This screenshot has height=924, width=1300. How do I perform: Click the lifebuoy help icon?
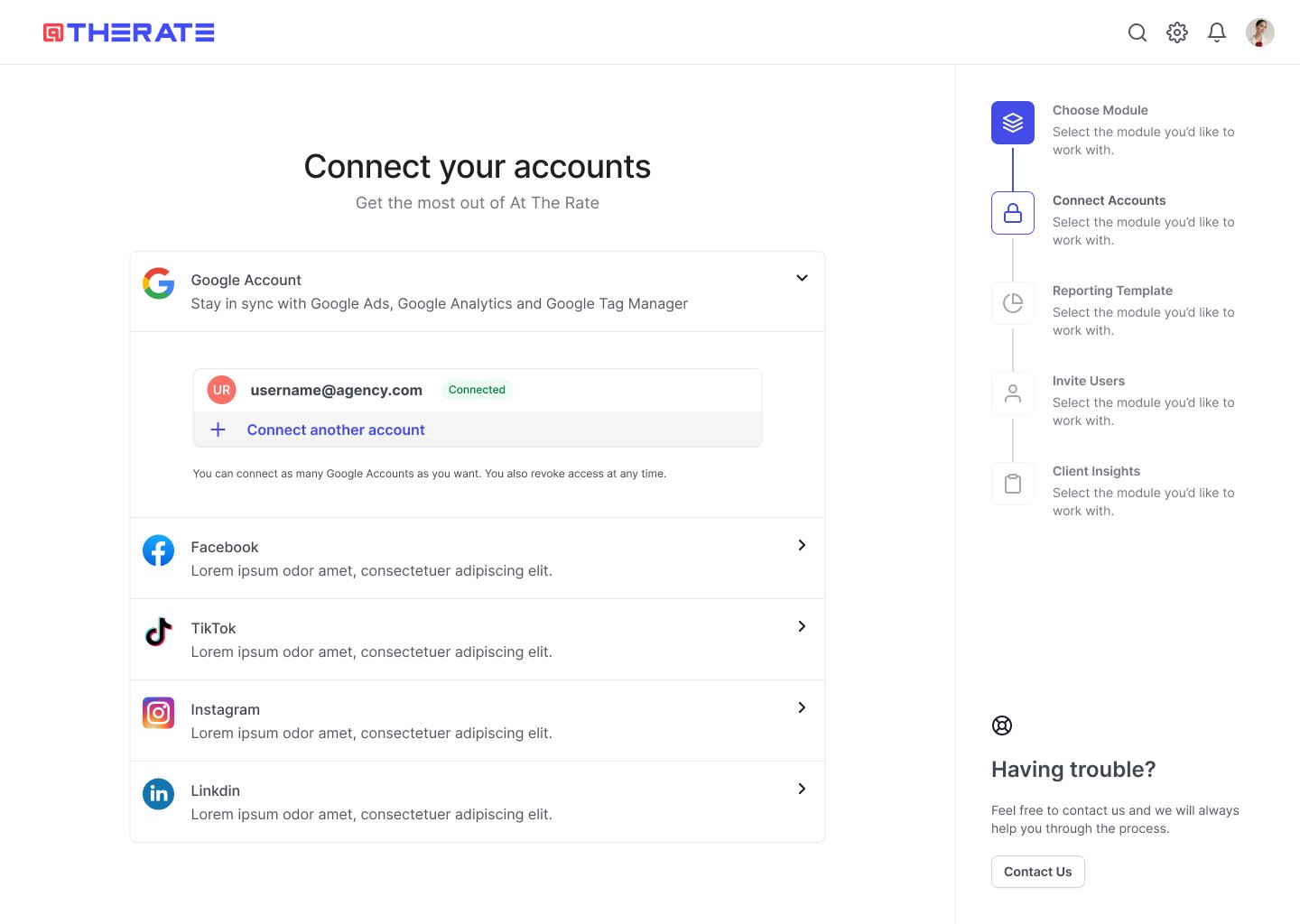point(1002,725)
